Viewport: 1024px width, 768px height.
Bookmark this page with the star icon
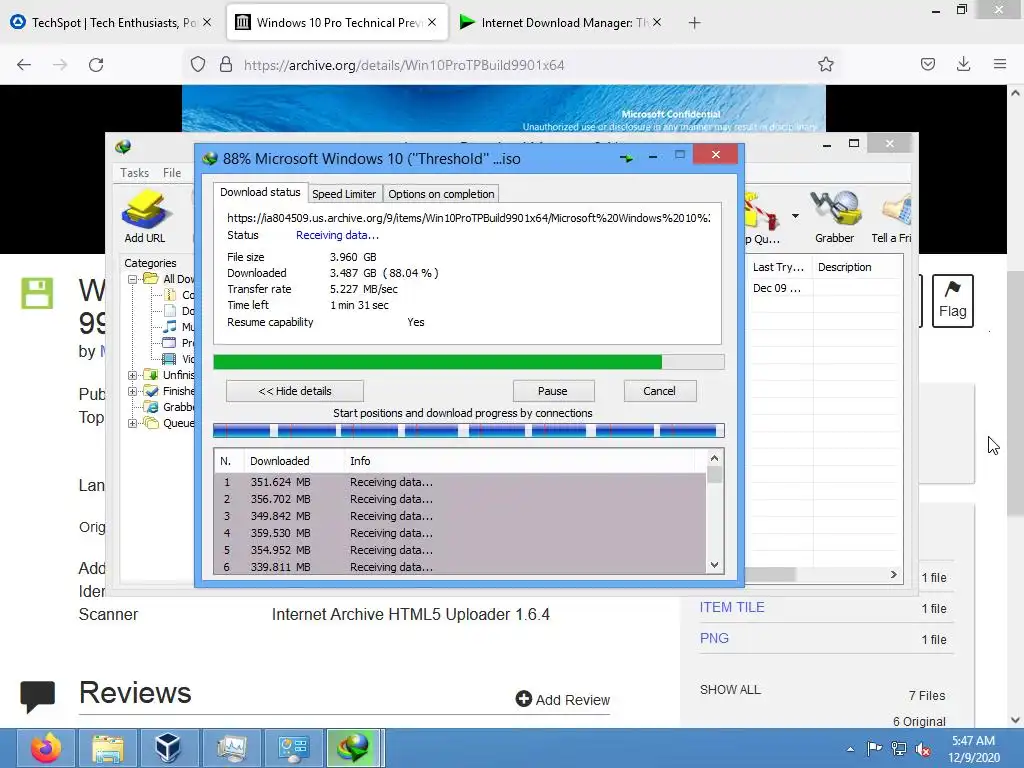(x=825, y=64)
